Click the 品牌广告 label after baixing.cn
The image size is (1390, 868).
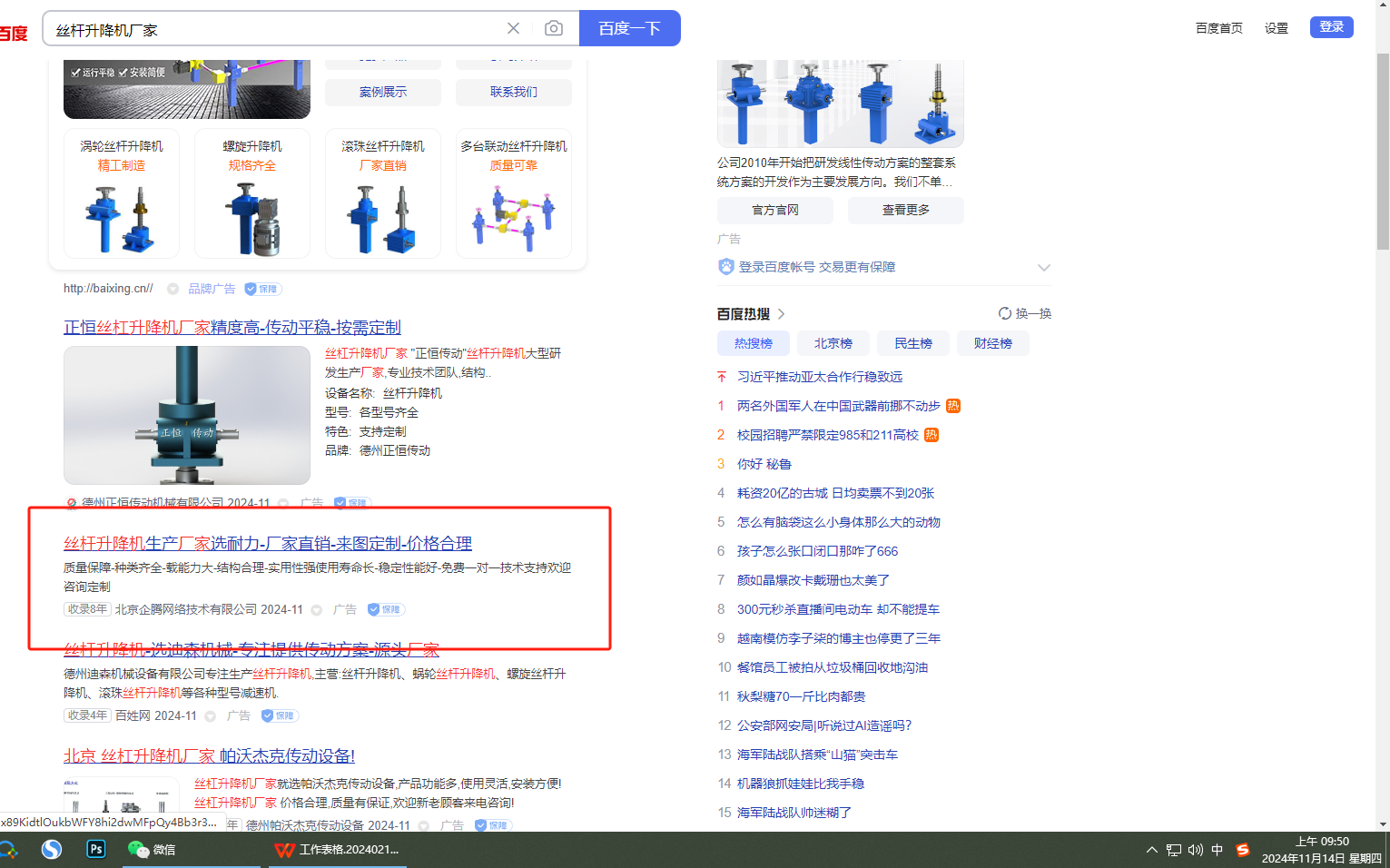tap(212, 289)
